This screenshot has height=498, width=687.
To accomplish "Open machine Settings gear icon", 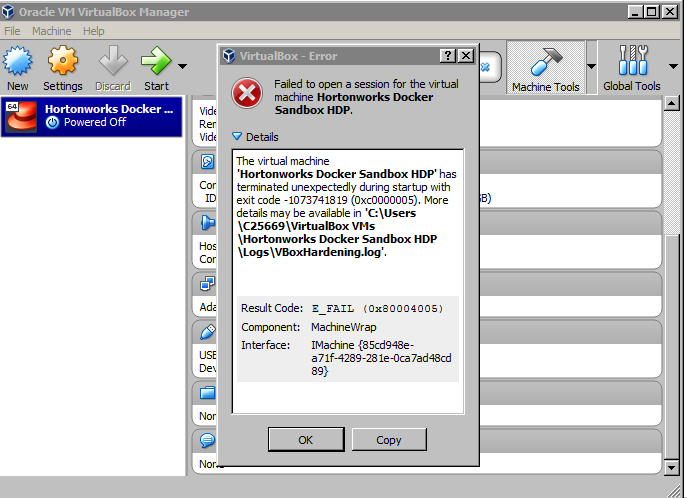I will [63, 60].
